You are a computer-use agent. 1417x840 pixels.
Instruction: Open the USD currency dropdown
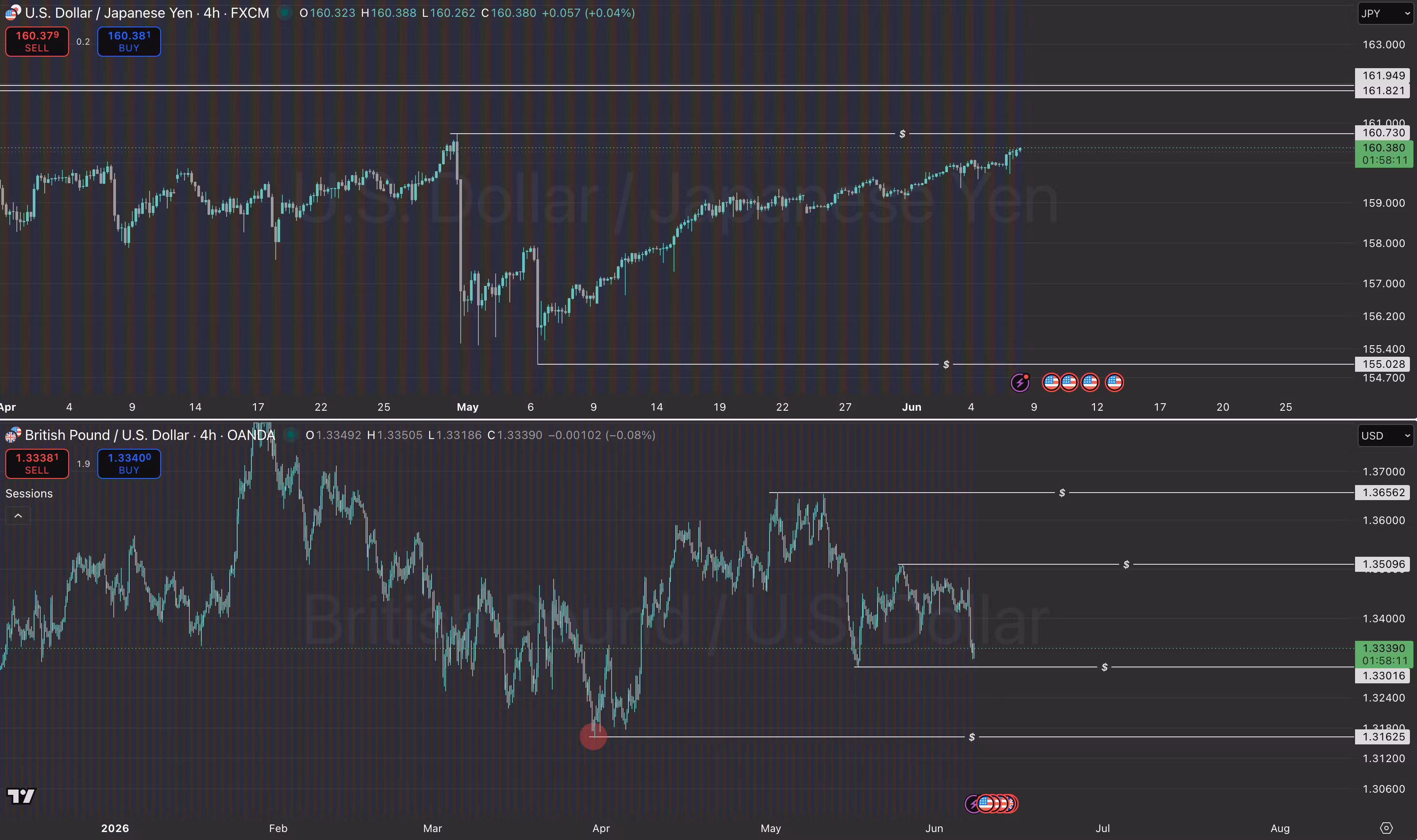click(x=1385, y=435)
